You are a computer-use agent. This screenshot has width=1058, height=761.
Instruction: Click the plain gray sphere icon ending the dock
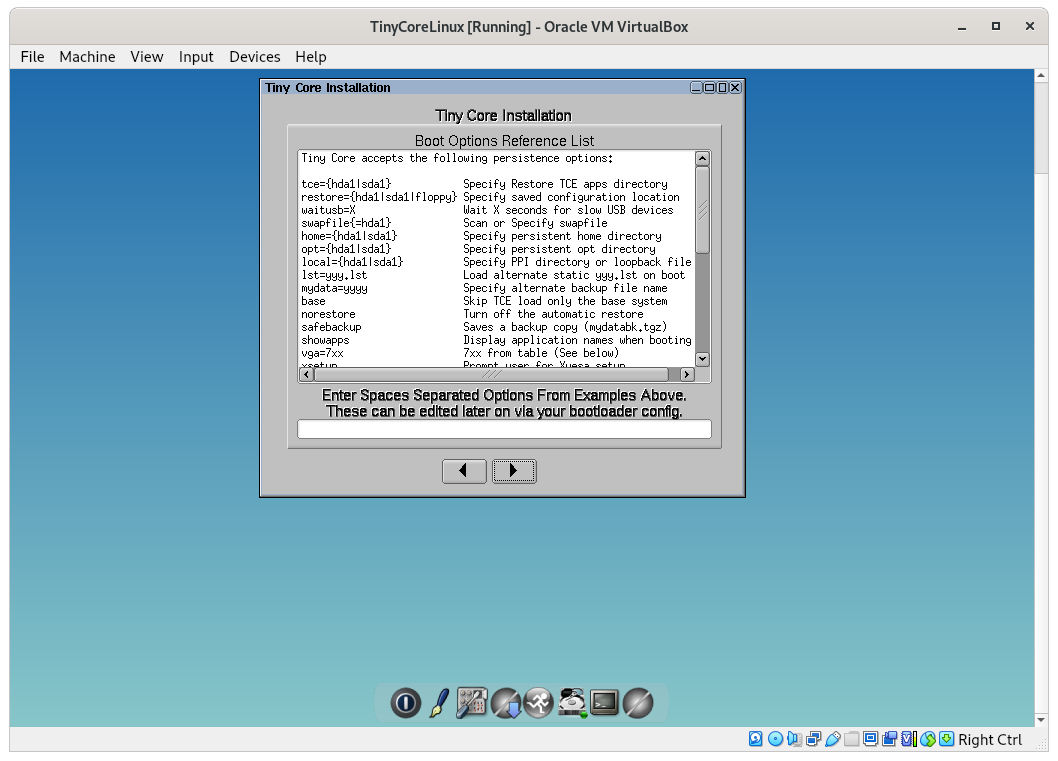638,703
